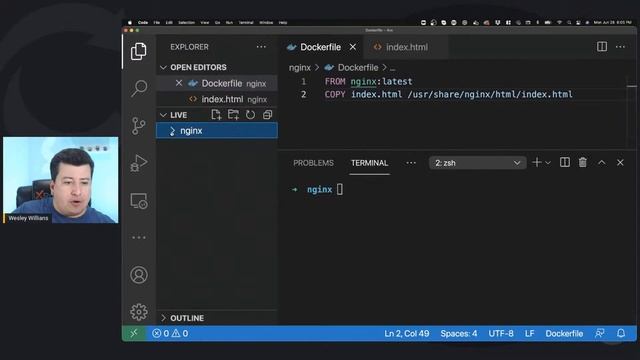Image resolution: width=640 pixels, height=360 pixels.
Task: Change language mode Dockerfile in status bar
Action: point(564,333)
